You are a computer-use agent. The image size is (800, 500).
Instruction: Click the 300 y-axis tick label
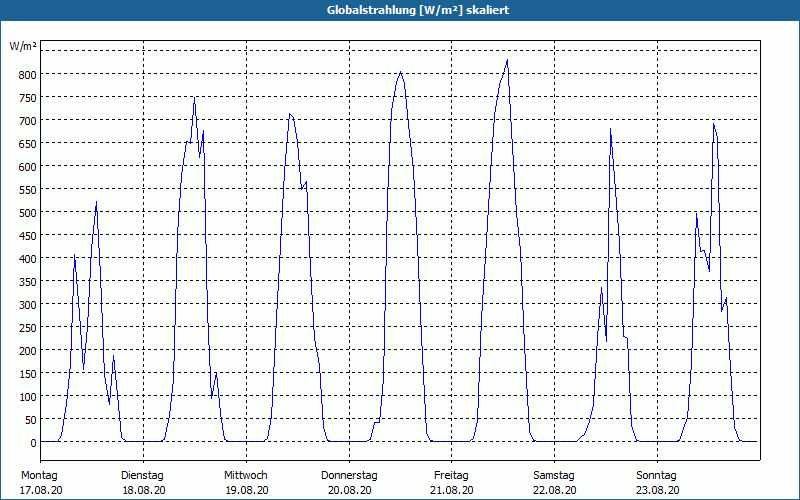click(x=28, y=305)
